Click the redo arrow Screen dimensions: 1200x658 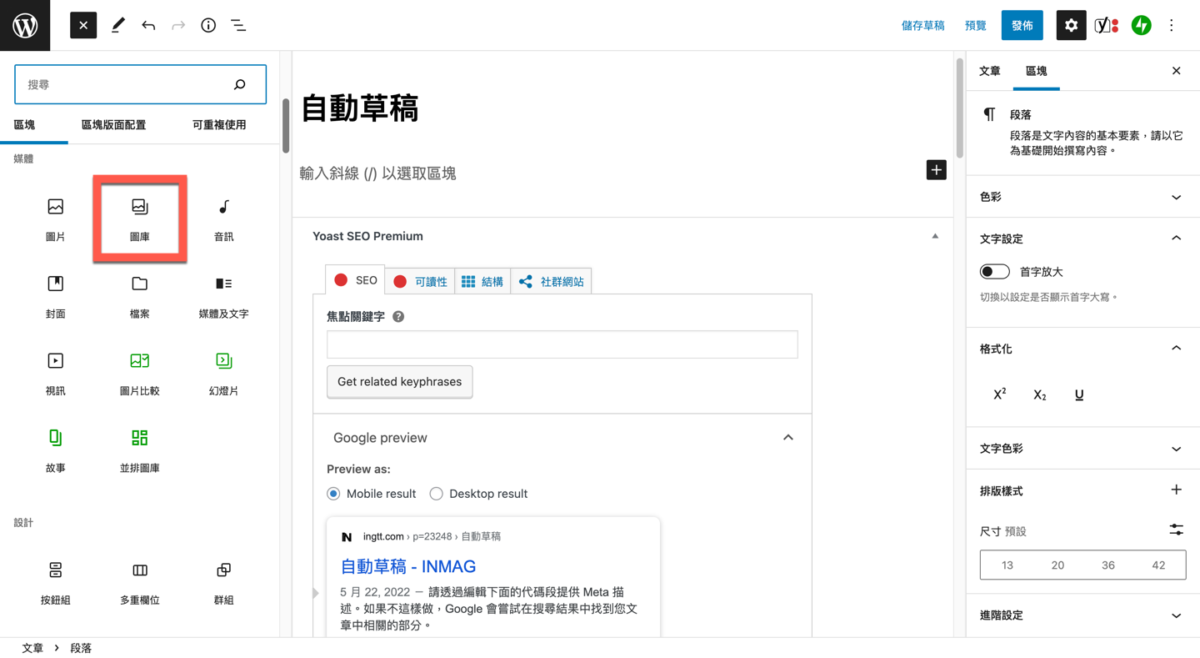click(178, 25)
